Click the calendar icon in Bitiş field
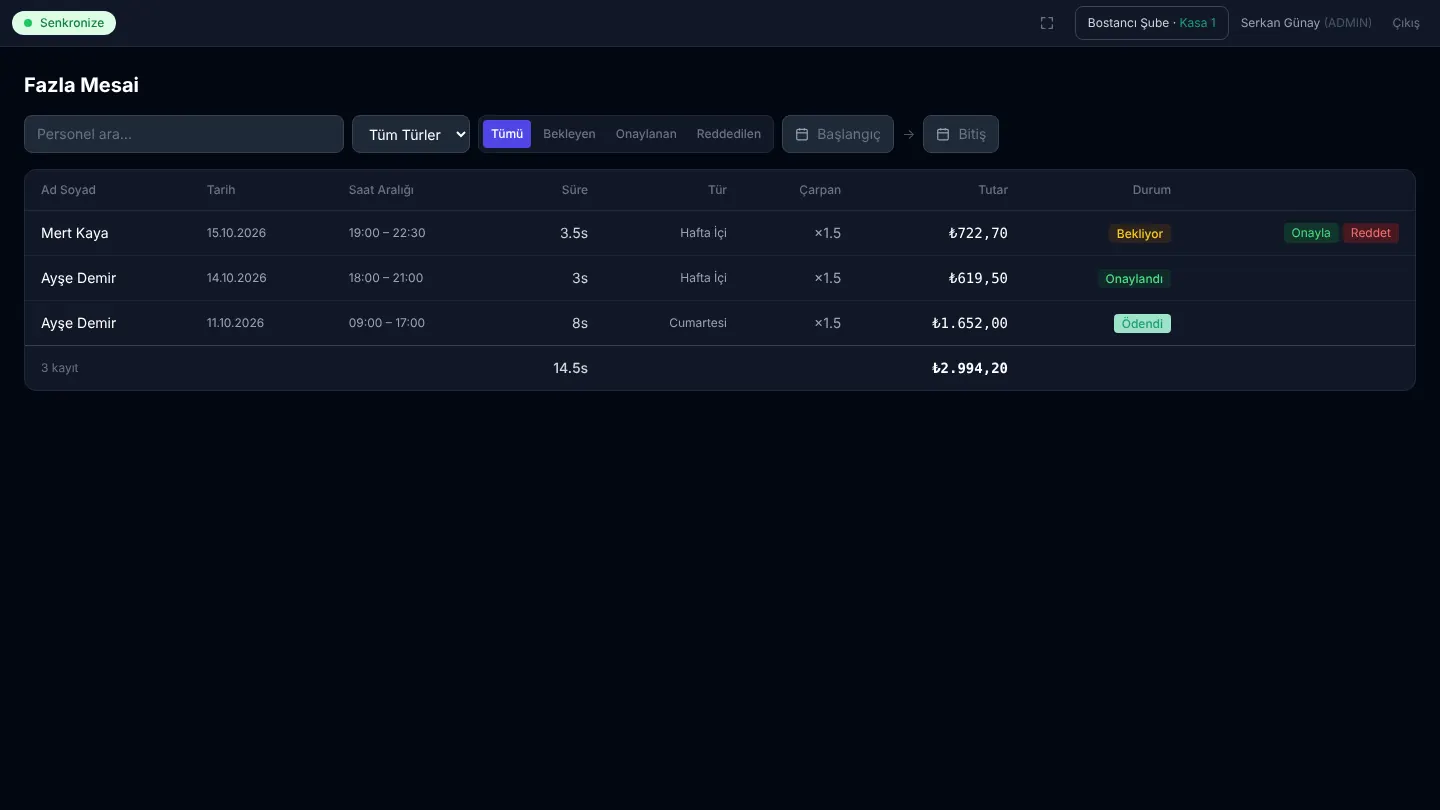This screenshot has height=810, width=1440. point(943,134)
